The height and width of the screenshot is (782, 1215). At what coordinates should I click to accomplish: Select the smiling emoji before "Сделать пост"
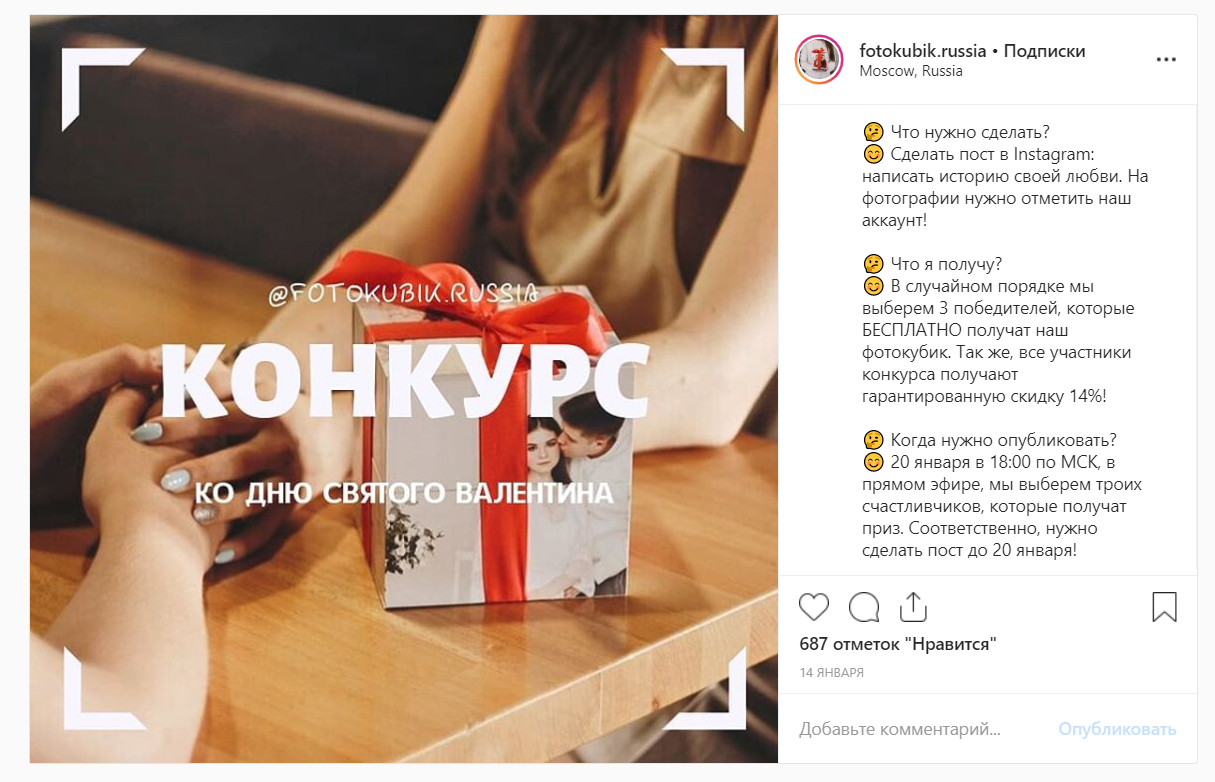click(x=873, y=154)
